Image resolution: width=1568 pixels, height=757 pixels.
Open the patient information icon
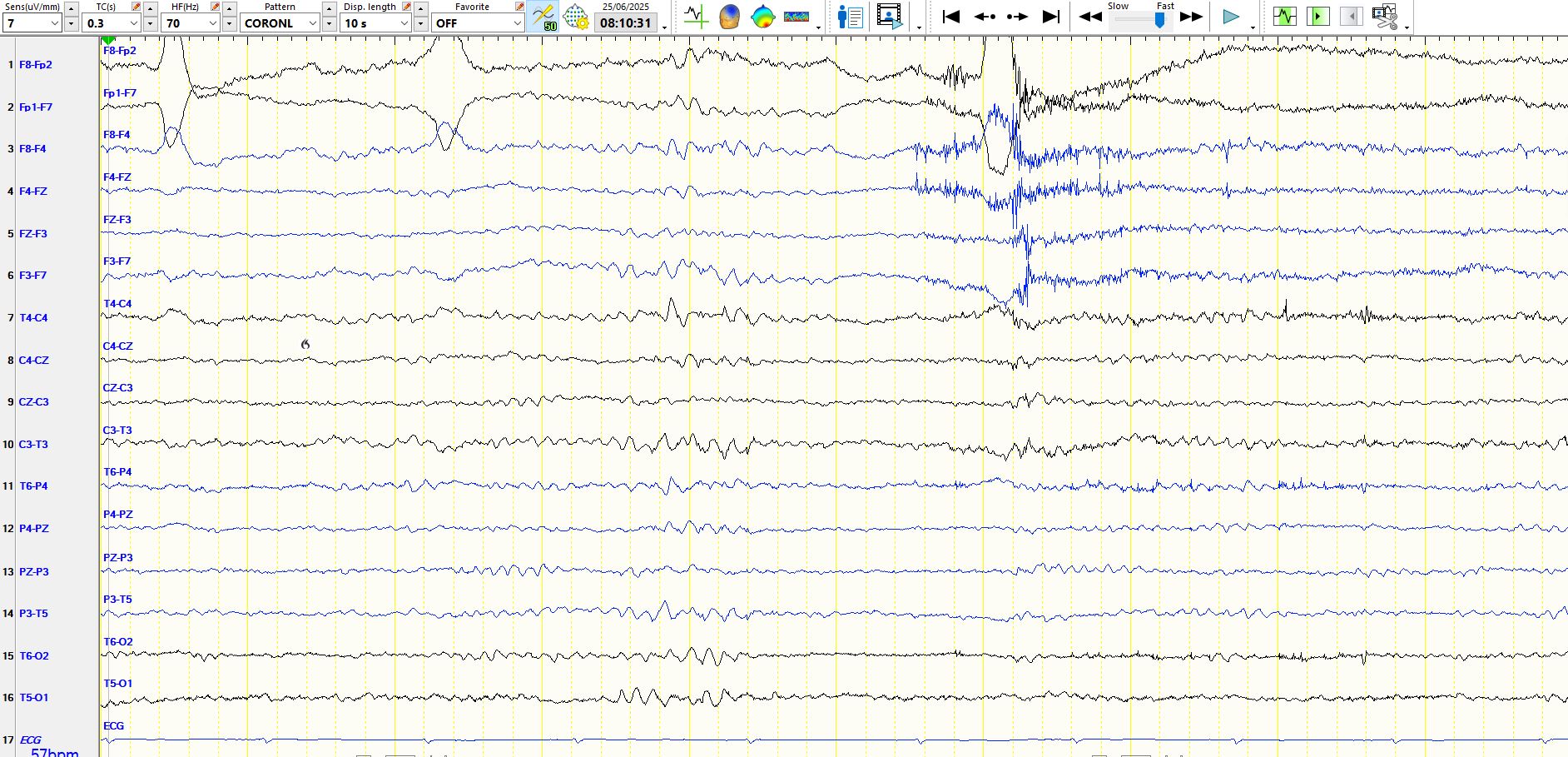click(x=850, y=17)
